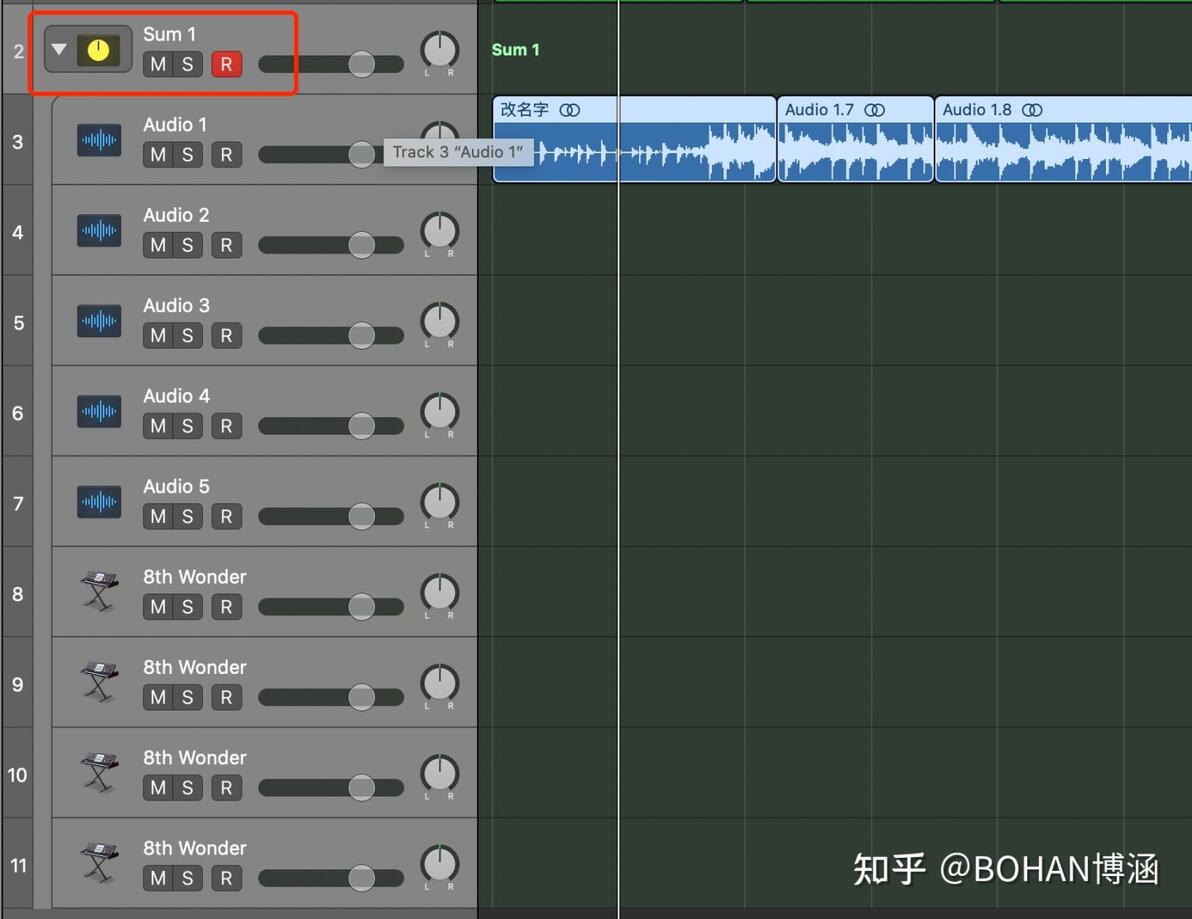The height and width of the screenshot is (919, 1192).
Task: Select the 改名字 audio region
Action: [x=634, y=139]
